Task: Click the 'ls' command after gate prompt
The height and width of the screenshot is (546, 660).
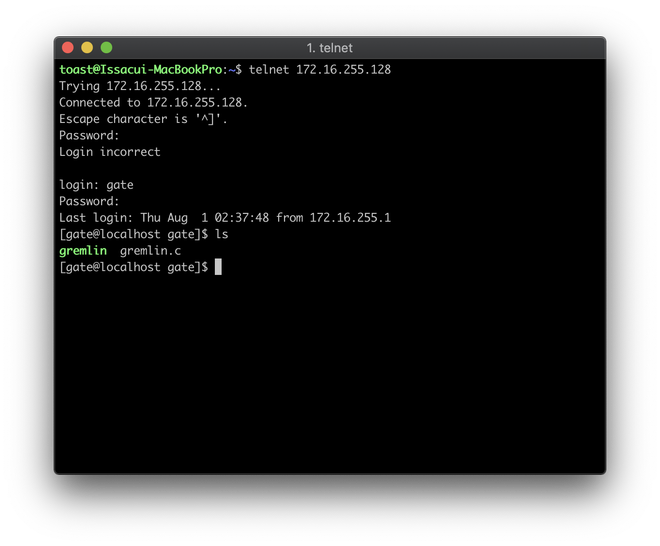Action: pos(221,234)
